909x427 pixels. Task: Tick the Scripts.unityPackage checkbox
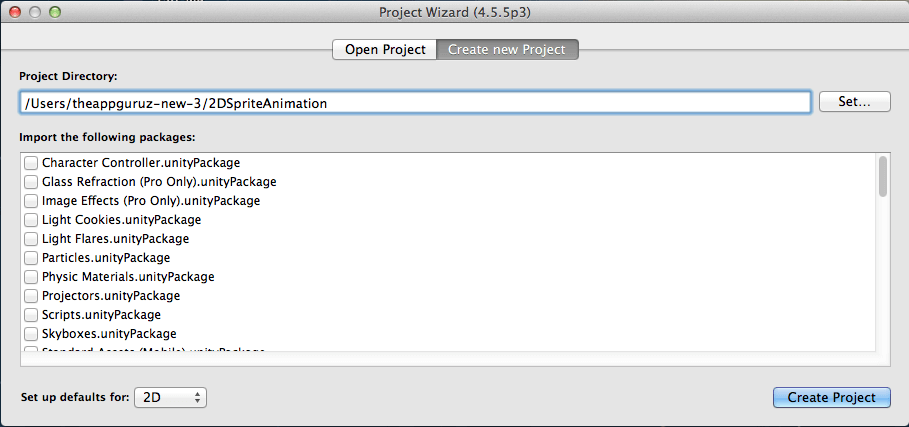click(31, 316)
